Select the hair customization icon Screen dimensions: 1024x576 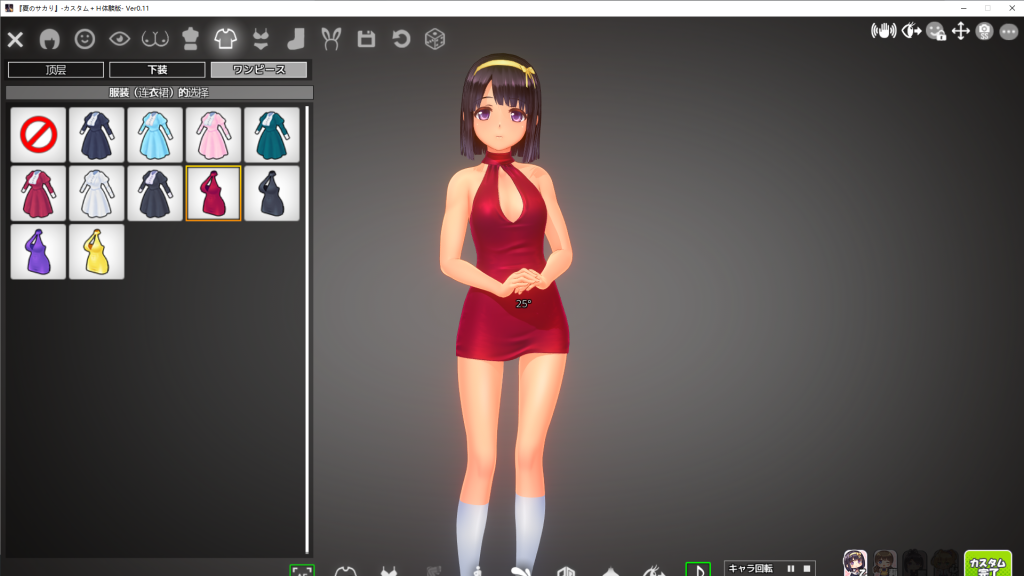pos(49,40)
